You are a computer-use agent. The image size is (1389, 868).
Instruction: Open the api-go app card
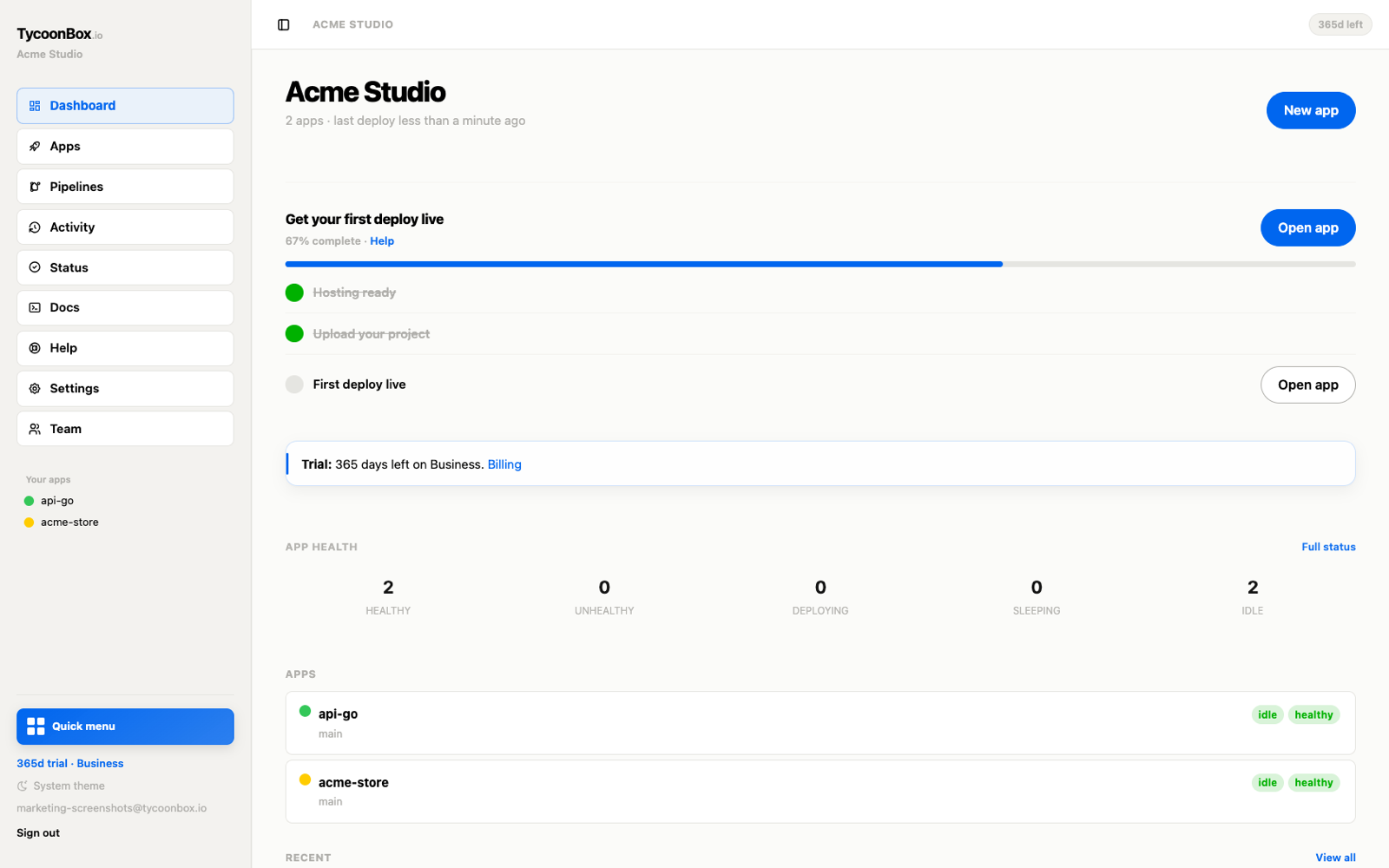click(820, 723)
